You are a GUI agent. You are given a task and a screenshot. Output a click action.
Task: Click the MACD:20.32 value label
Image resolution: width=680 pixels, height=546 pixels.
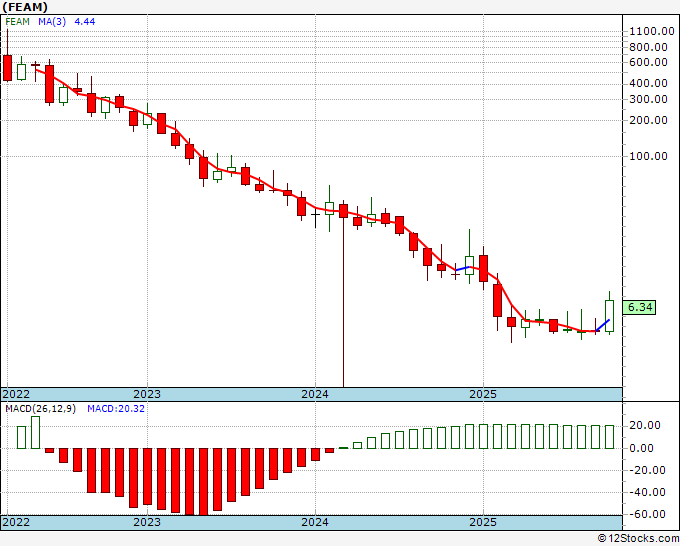(x=116, y=409)
